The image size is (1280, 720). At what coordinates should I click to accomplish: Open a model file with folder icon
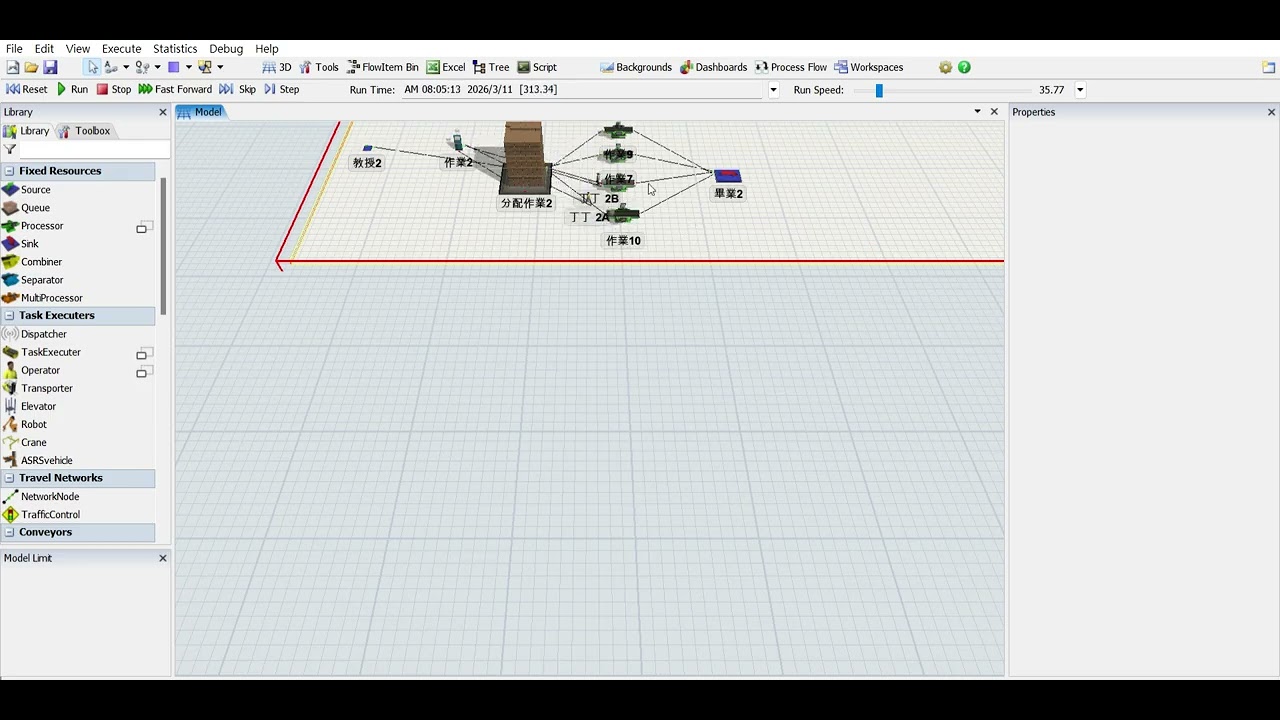pyautogui.click(x=31, y=67)
